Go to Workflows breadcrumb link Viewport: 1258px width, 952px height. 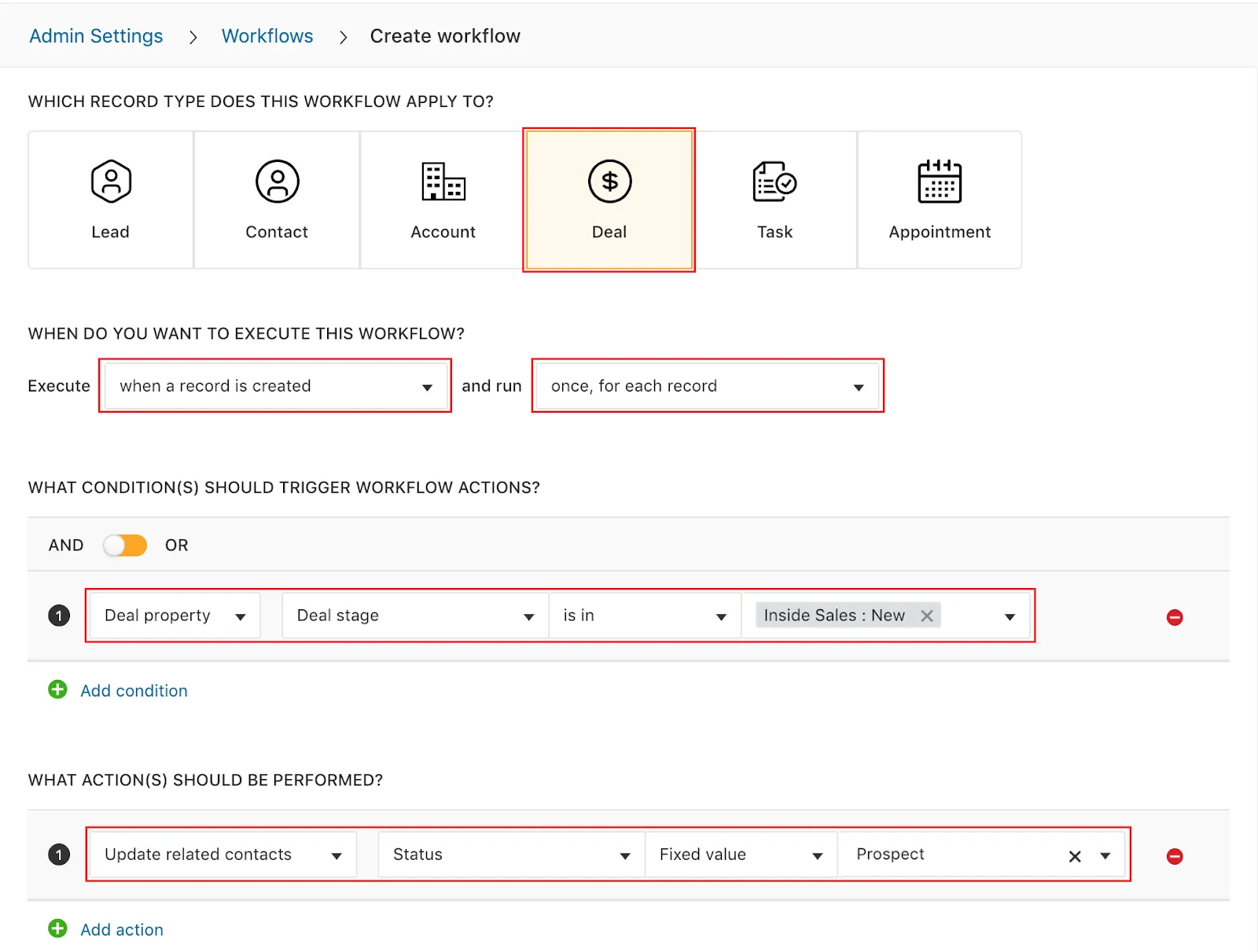click(x=267, y=36)
